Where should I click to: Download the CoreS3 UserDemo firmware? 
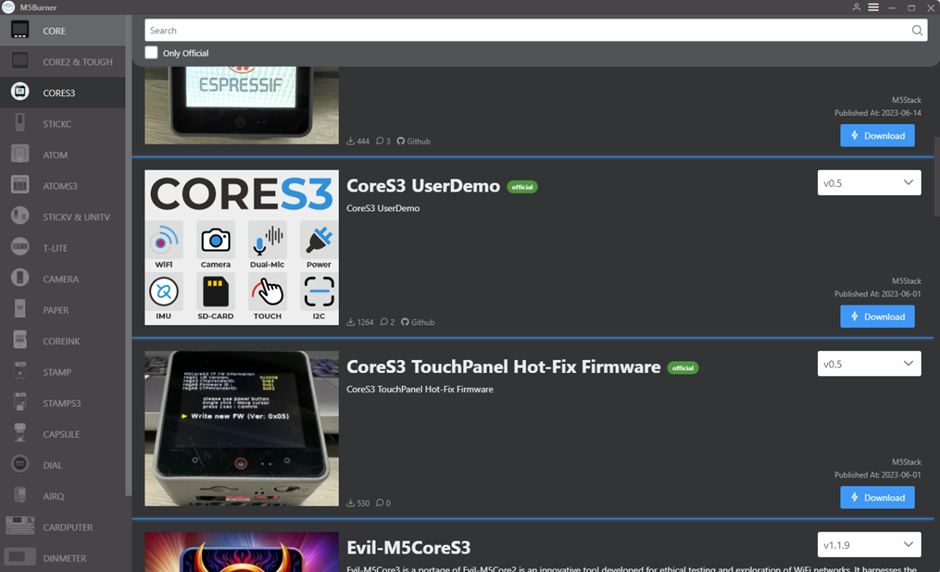pos(877,317)
